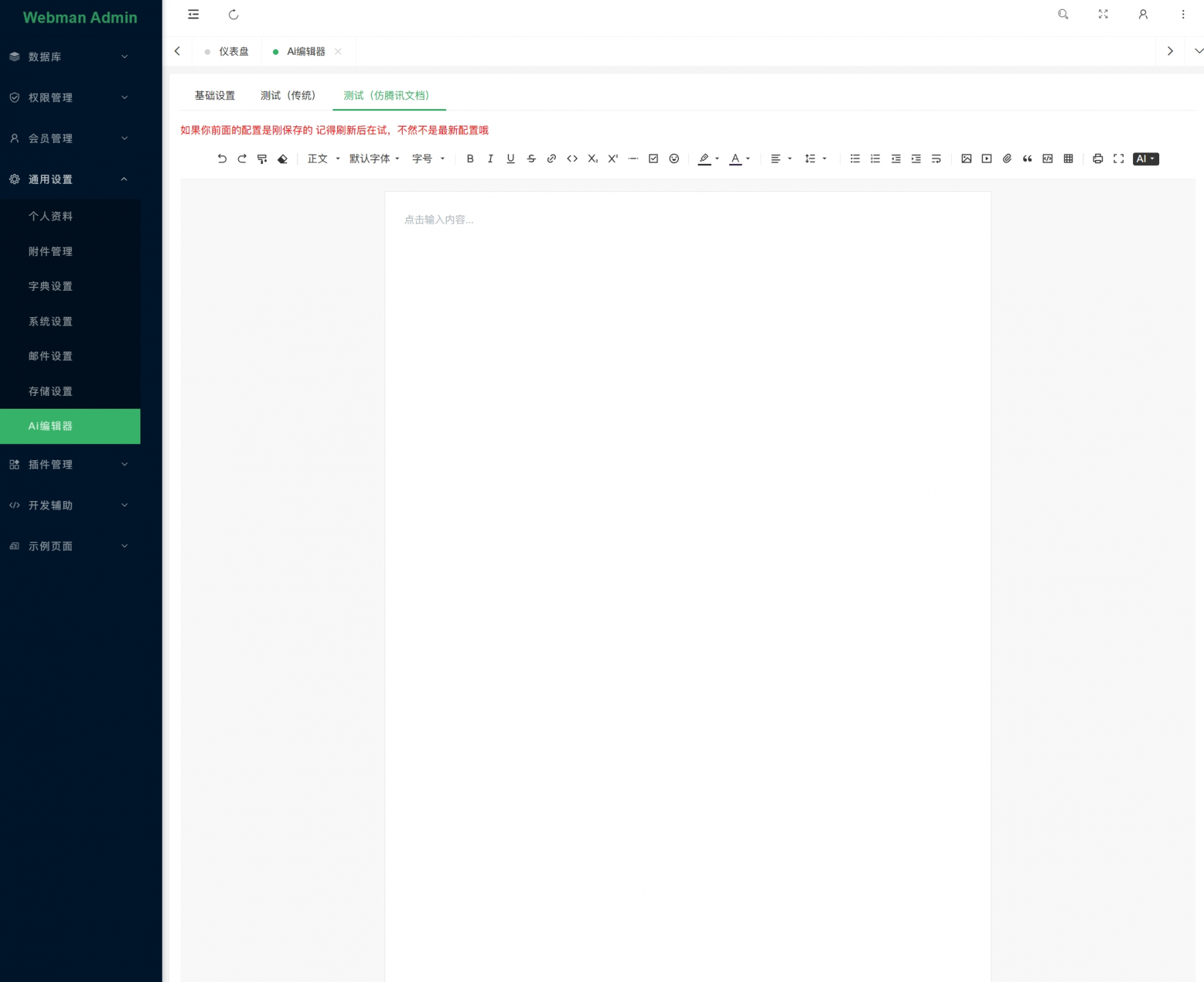
Task: Switch to the 测试（传统）tab
Action: [x=288, y=96]
